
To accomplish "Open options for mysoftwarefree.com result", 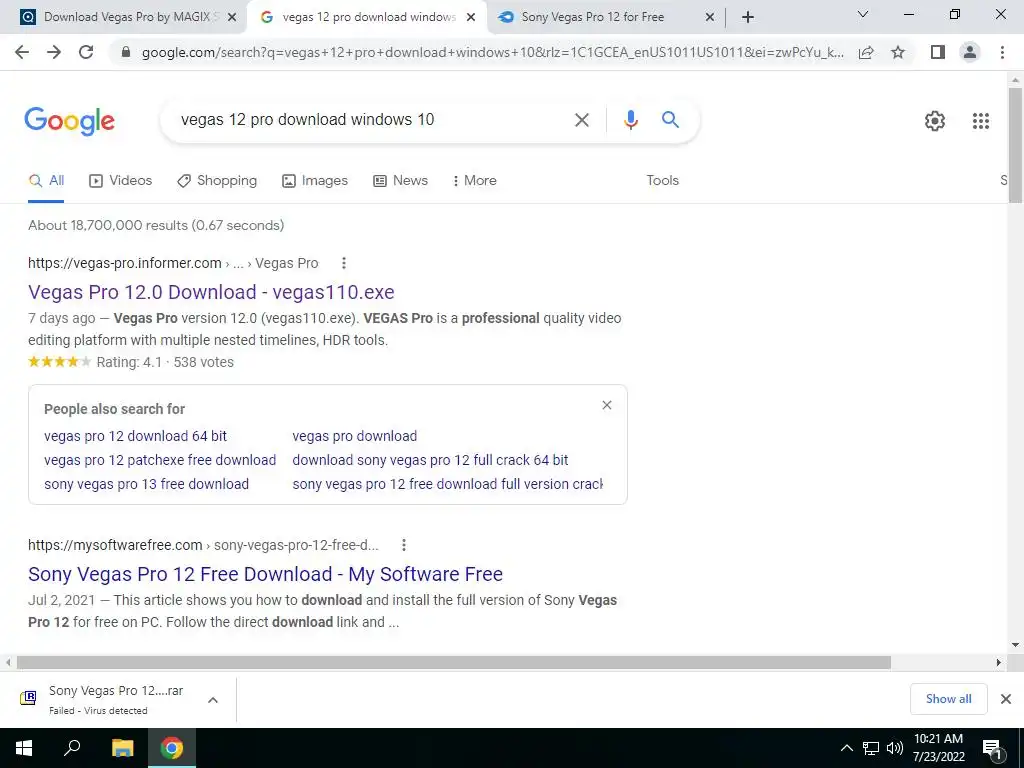I will click(404, 545).
